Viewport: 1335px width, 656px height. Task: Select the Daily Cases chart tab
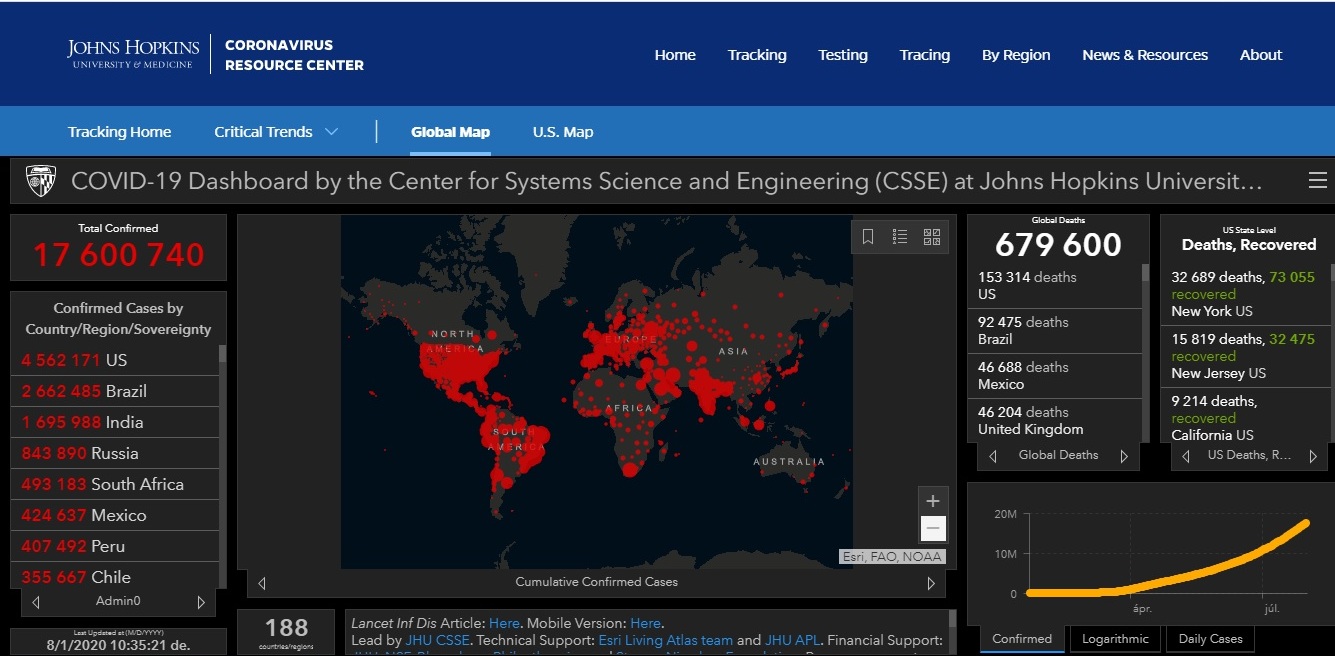click(1211, 639)
